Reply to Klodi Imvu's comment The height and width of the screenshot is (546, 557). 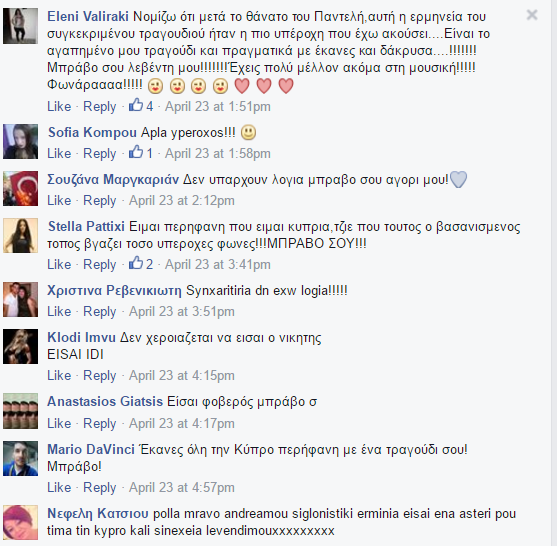(x=99, y=376)
